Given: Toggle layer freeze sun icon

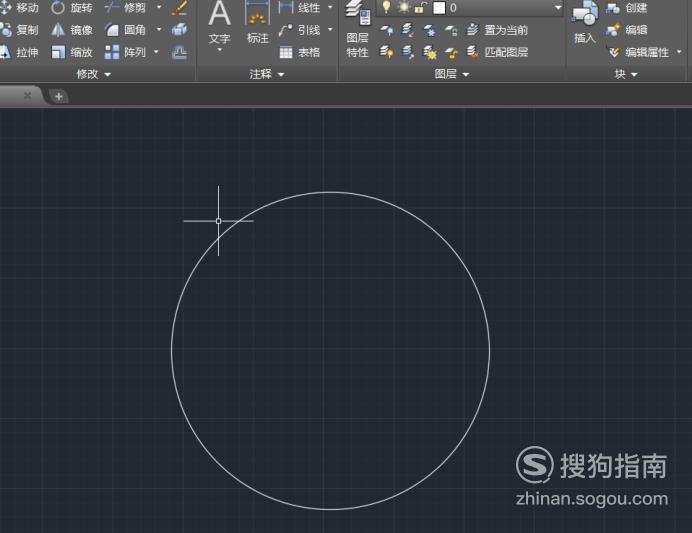Looking at the screenshot, I should [x=403, y=7].
